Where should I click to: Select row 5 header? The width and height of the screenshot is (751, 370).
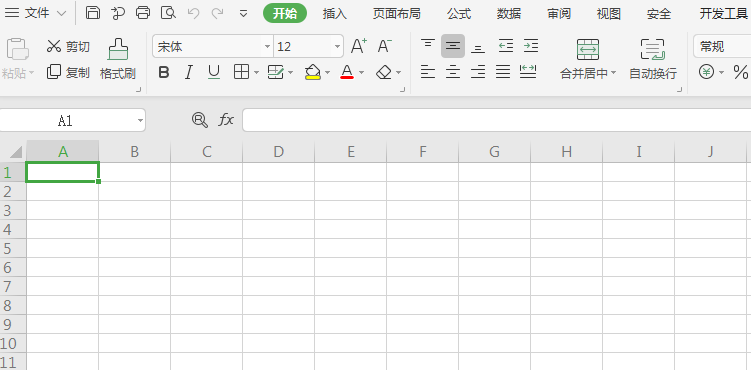point(13,248)
